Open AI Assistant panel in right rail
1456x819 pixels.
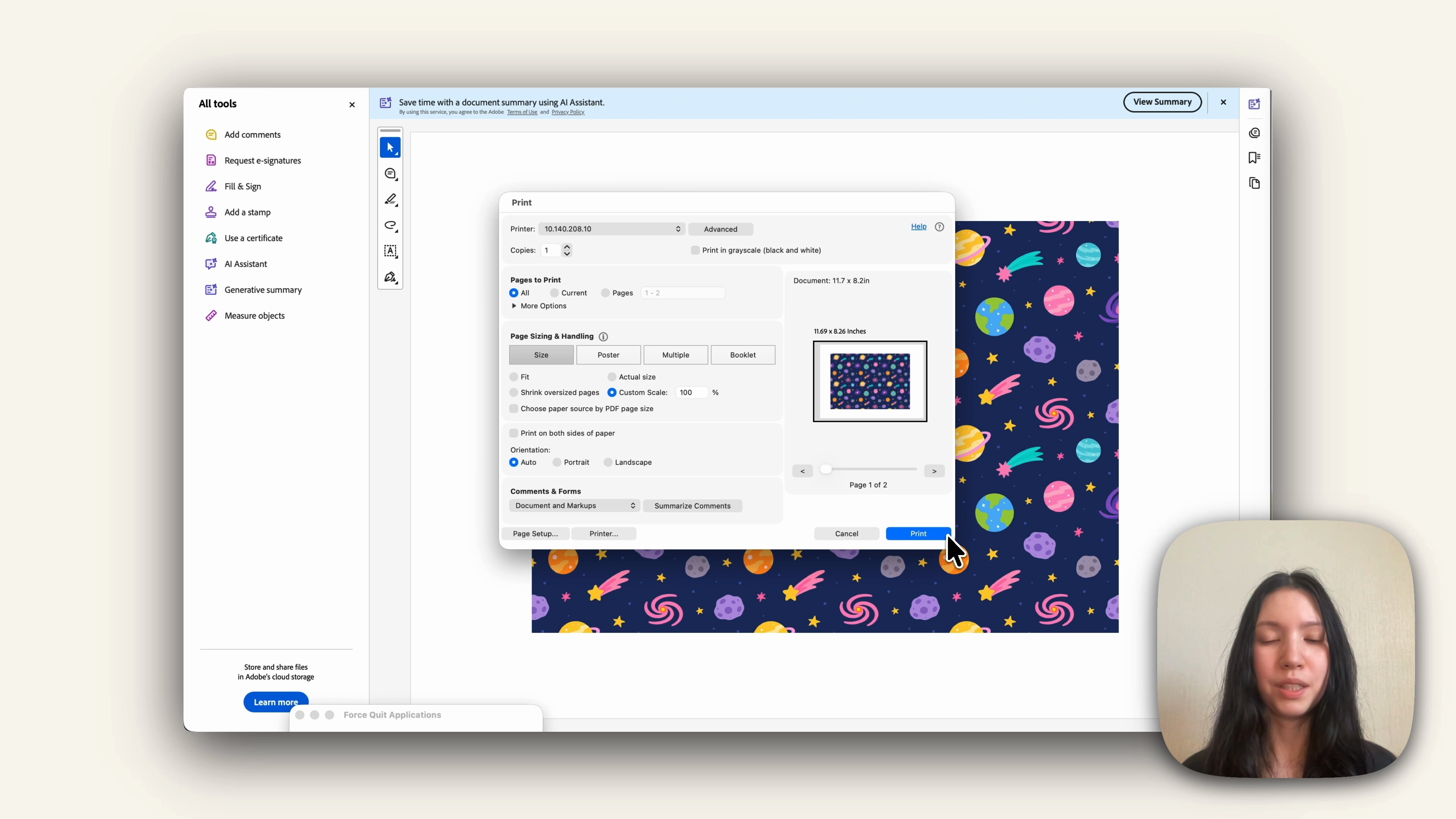[1254, 104]
